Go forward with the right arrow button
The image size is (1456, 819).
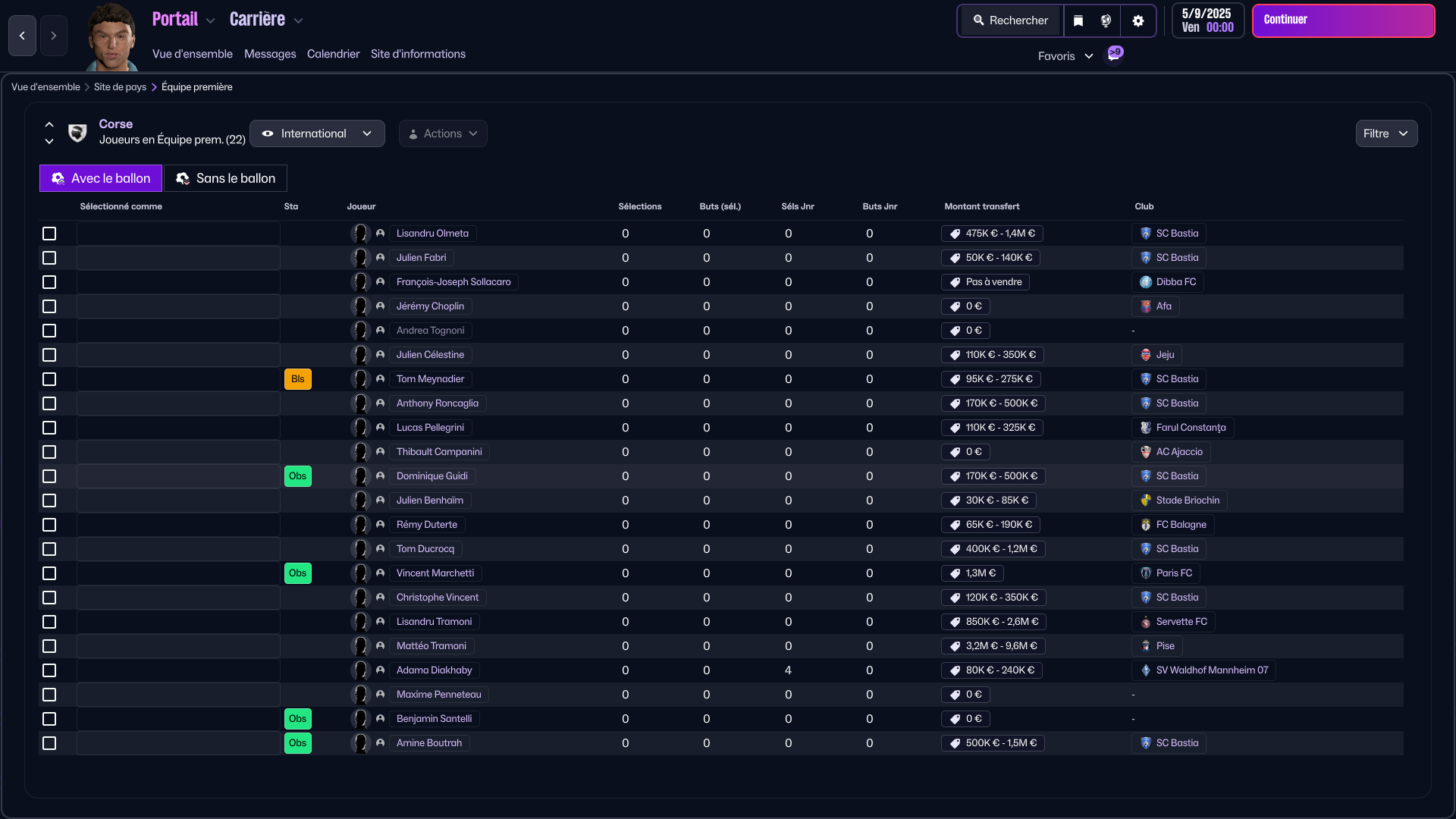click(x=54, y=36)
